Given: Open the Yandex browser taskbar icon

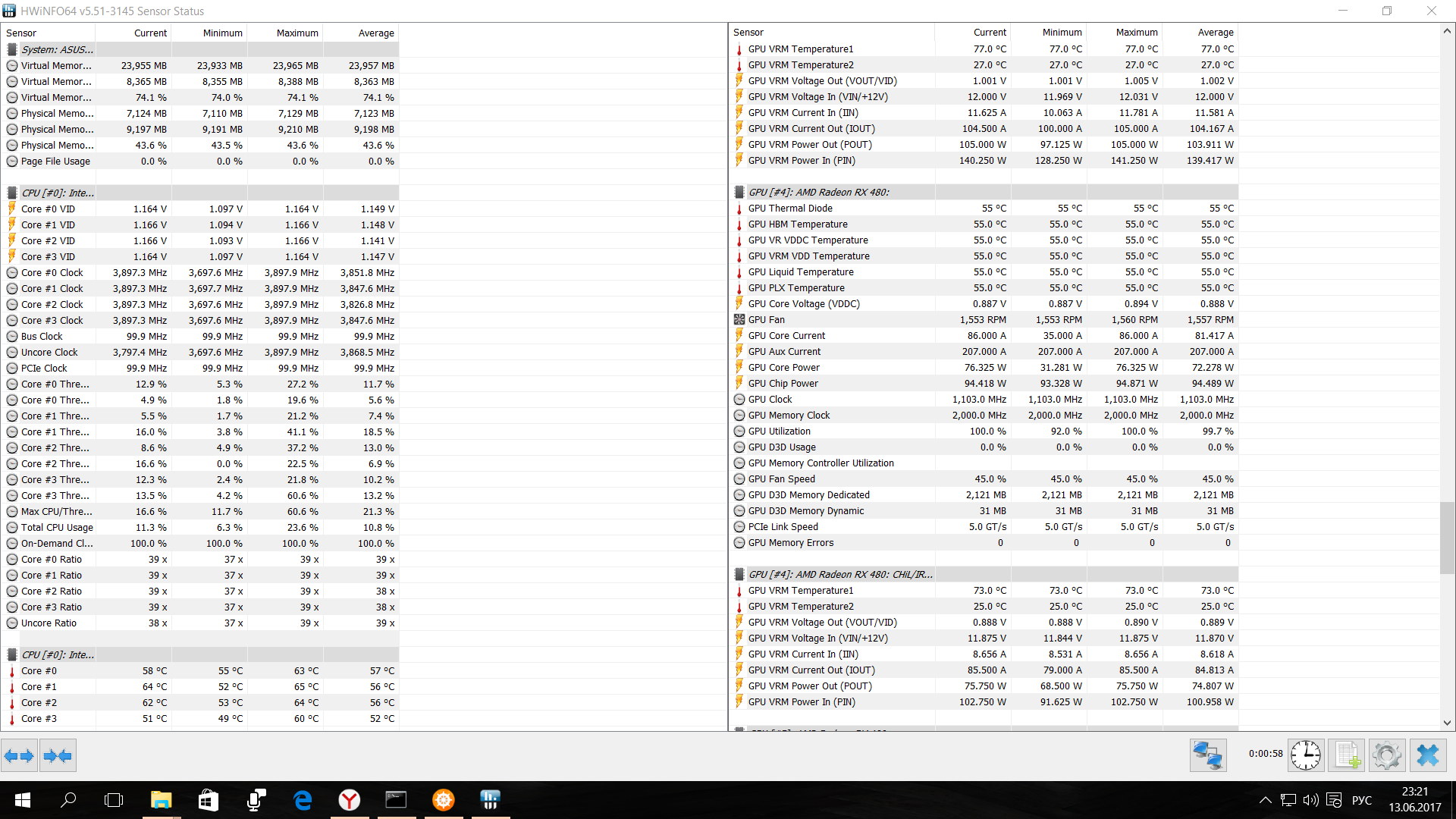Looking at the screenshot, I should (x=349, y=799).
